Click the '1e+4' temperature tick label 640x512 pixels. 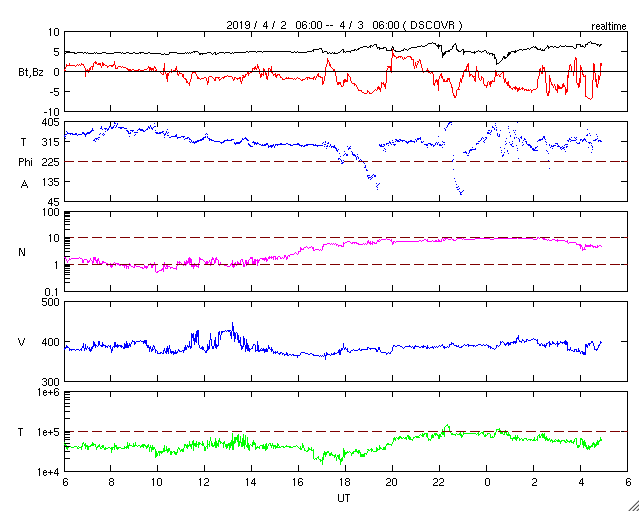(x=50, y=472)
